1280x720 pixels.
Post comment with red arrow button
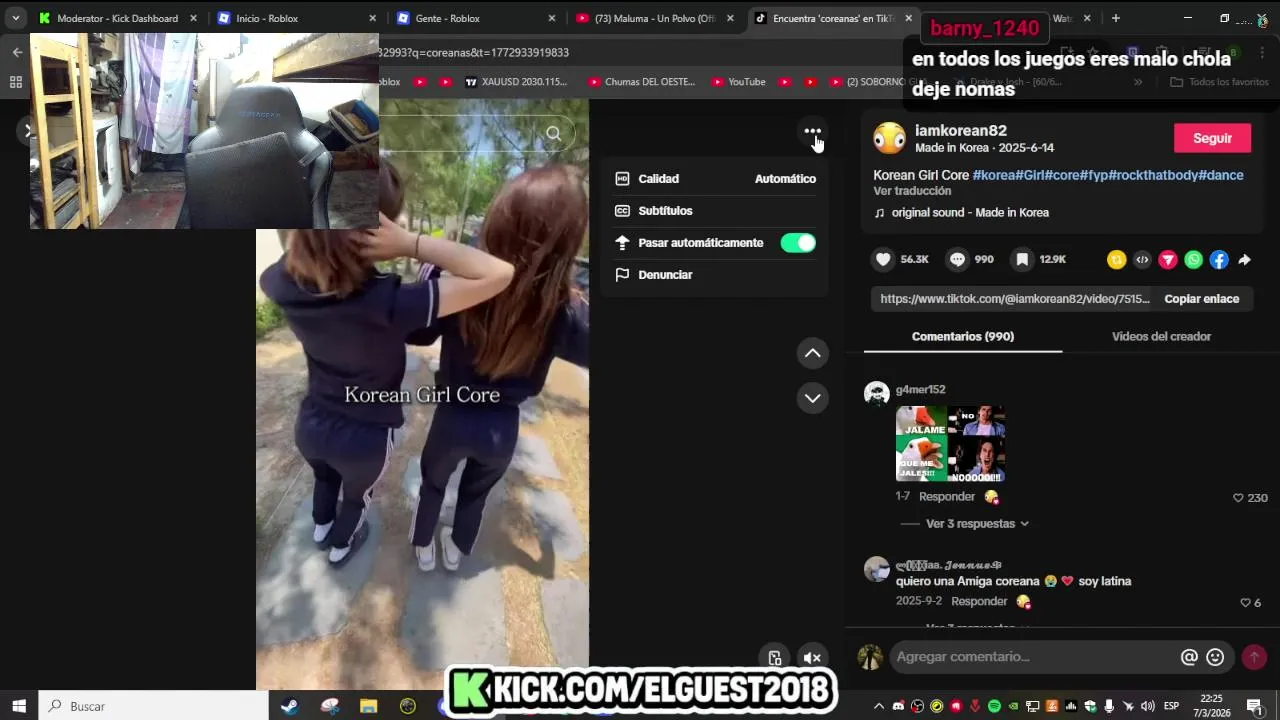[x=1254, y=657]
